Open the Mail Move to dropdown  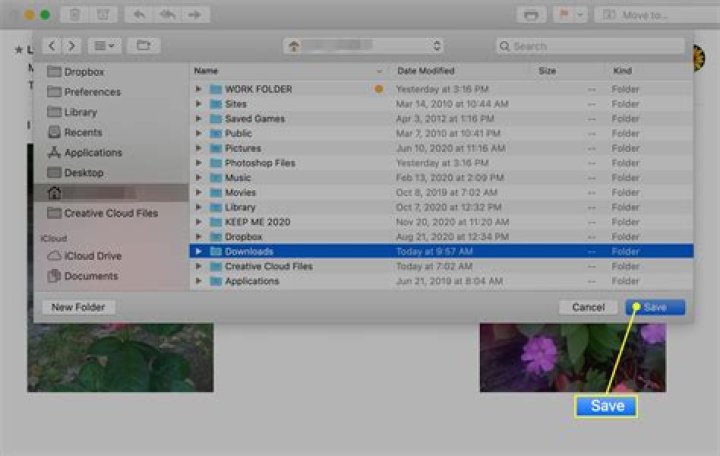pyautogui.click(x=657, y=15)
